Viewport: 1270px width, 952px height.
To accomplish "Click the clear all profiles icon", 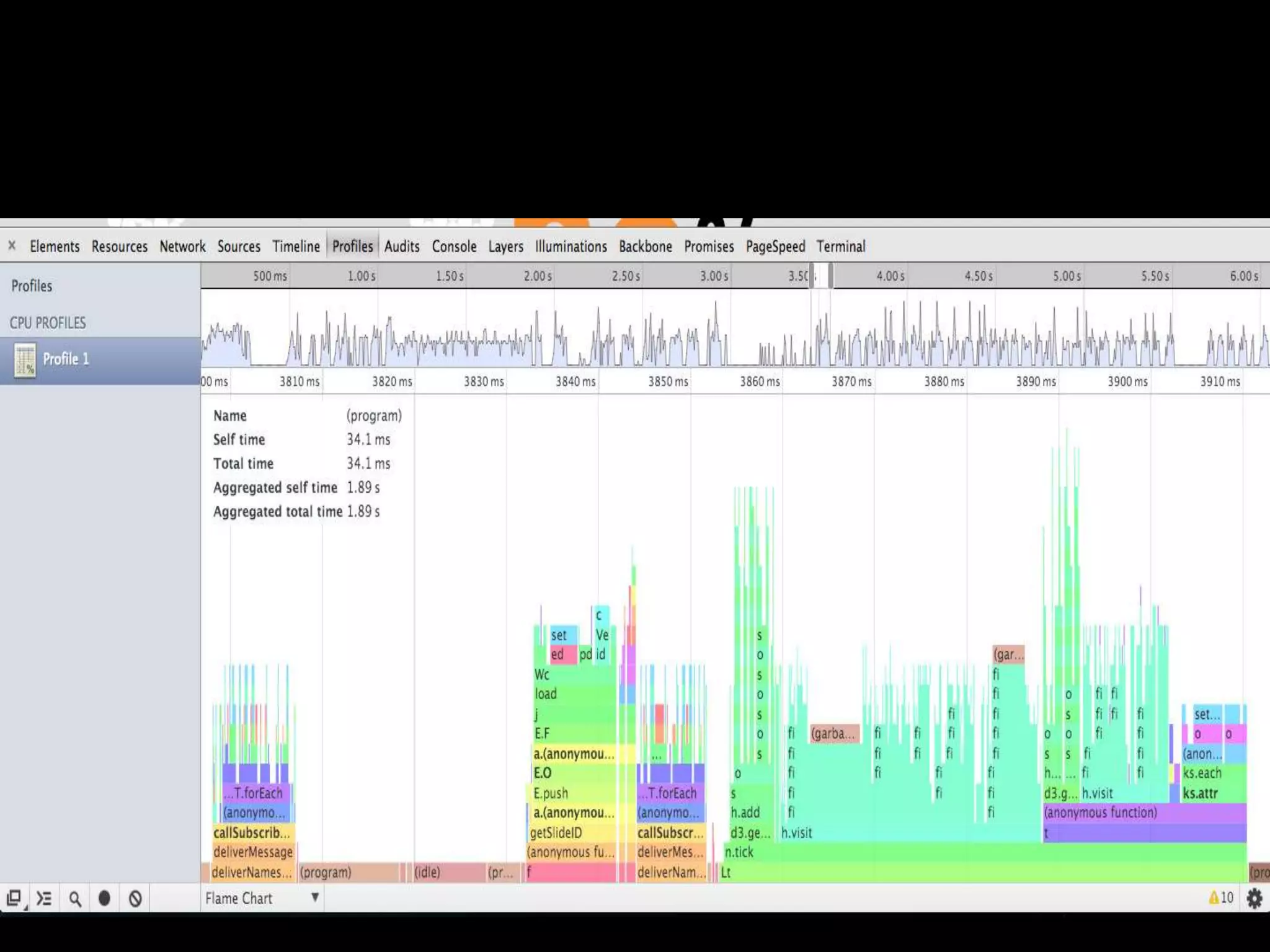I will (135, 898).
